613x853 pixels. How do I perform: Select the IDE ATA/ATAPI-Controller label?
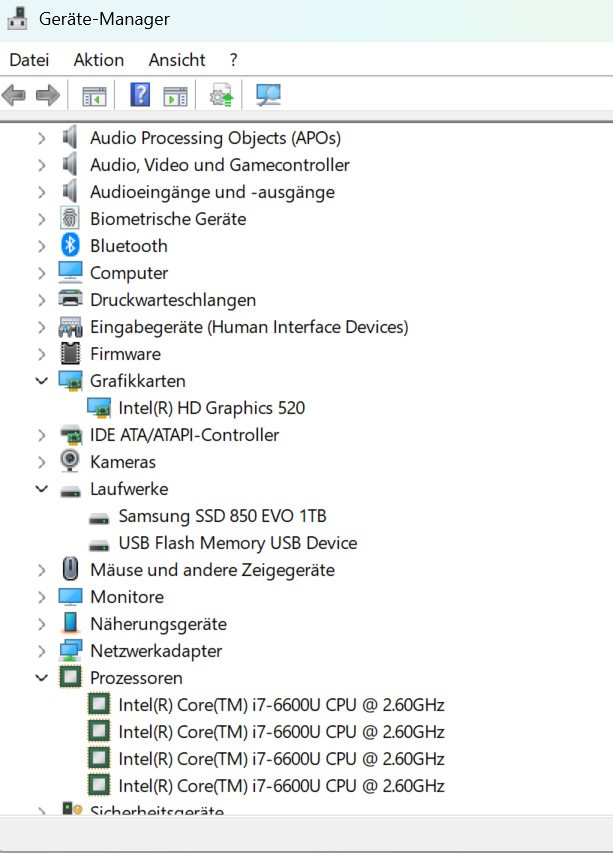(x=184, y=435)
